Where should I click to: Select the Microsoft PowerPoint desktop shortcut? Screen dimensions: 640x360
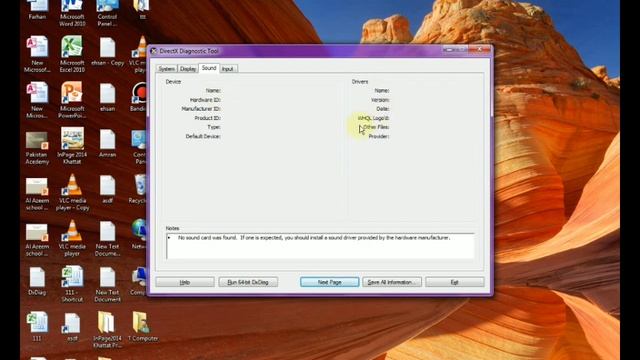click(72, 100)
